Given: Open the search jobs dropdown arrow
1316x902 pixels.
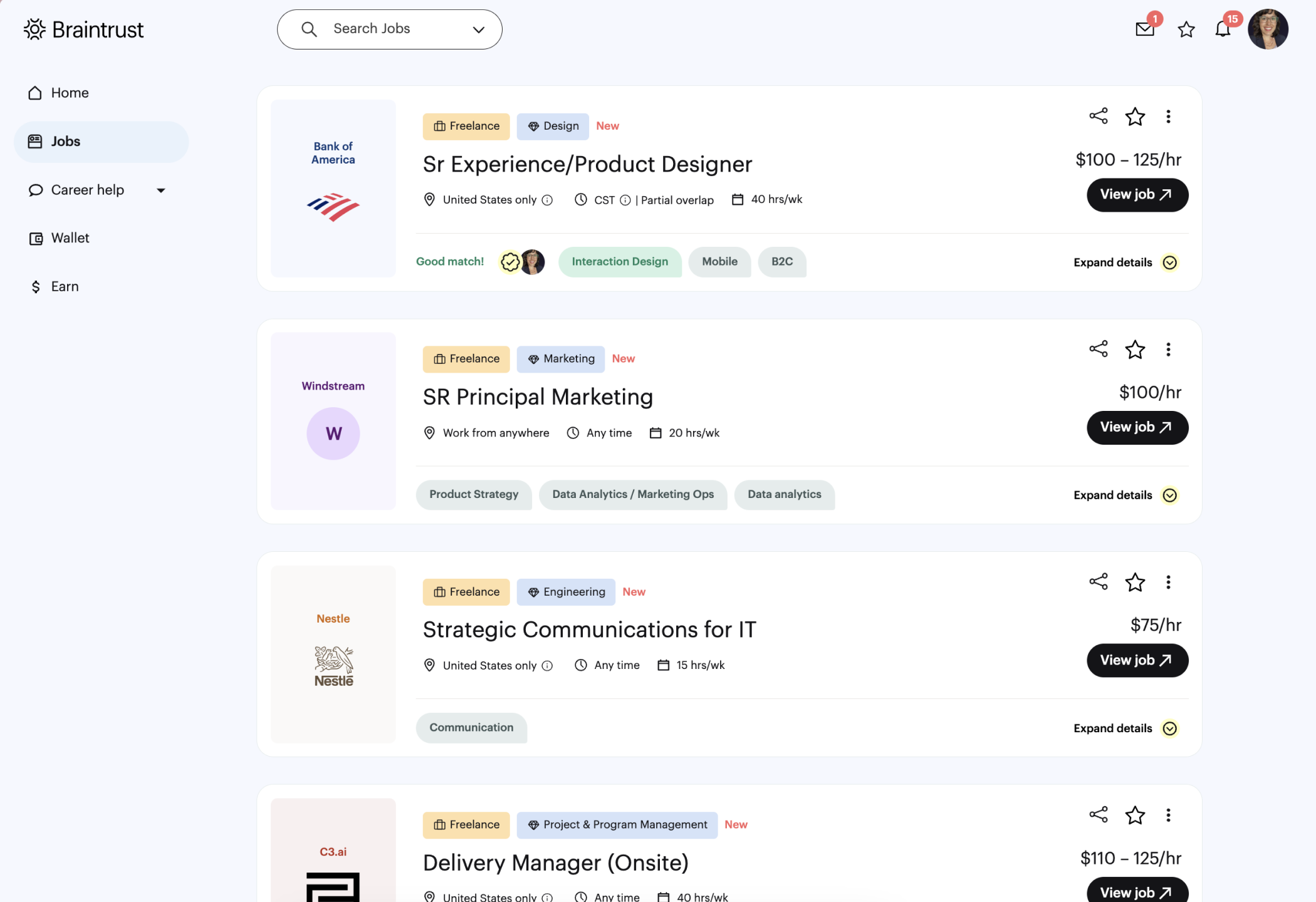Looking at the screenshot, I should [479, 29].
